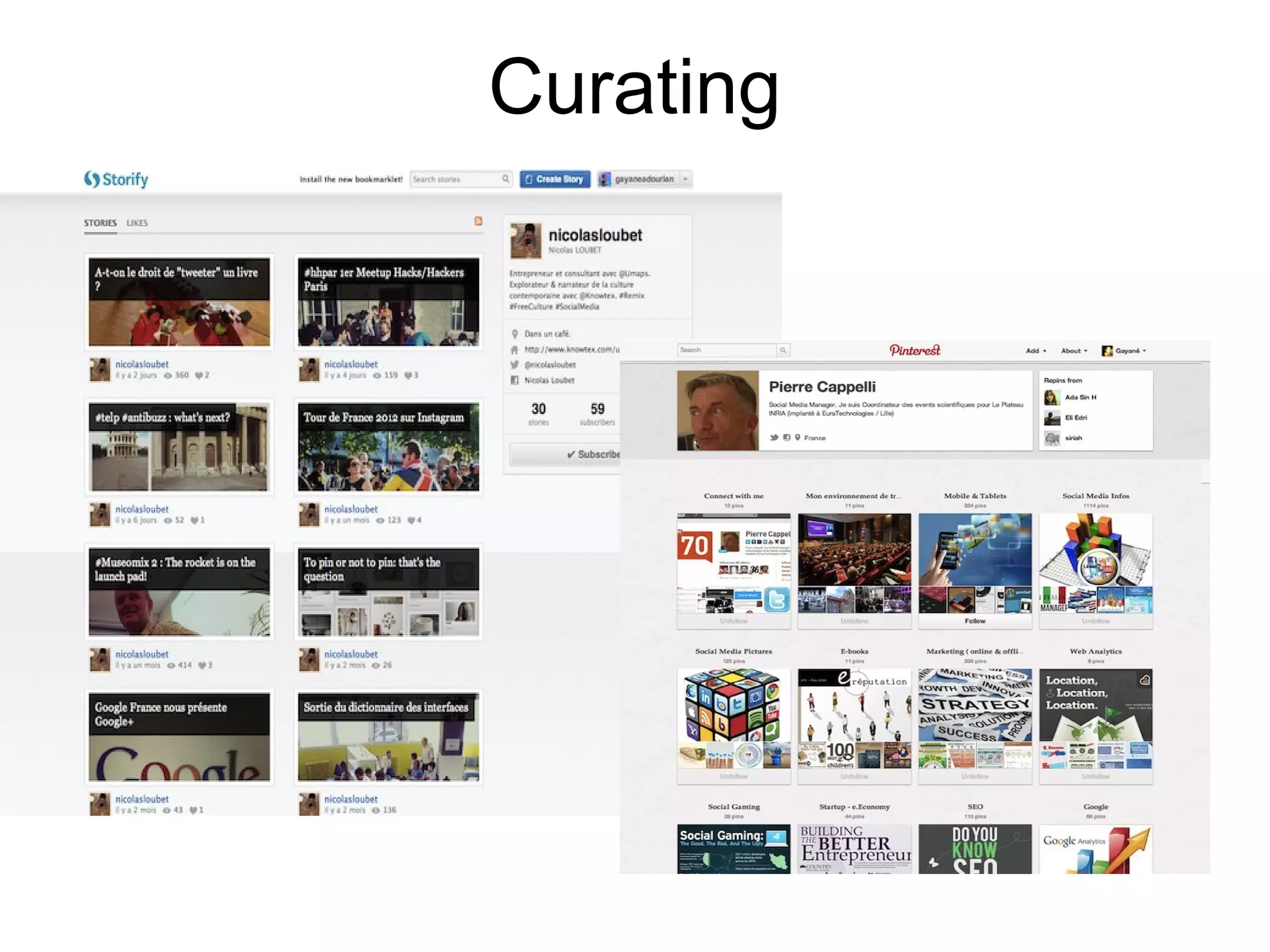Open the Storify RSS feed icon

[478, 221]
